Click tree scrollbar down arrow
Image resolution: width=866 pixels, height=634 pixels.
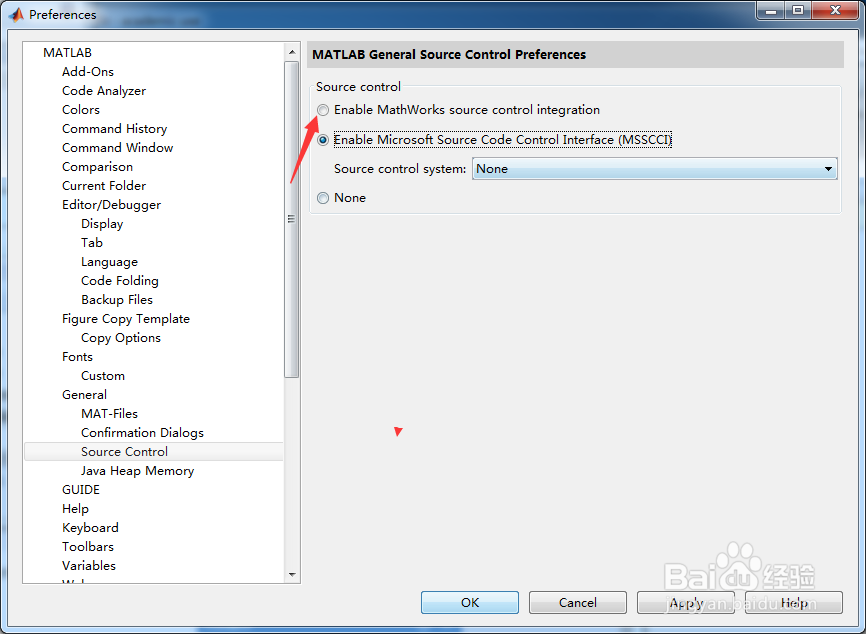[x=292, y=575]
